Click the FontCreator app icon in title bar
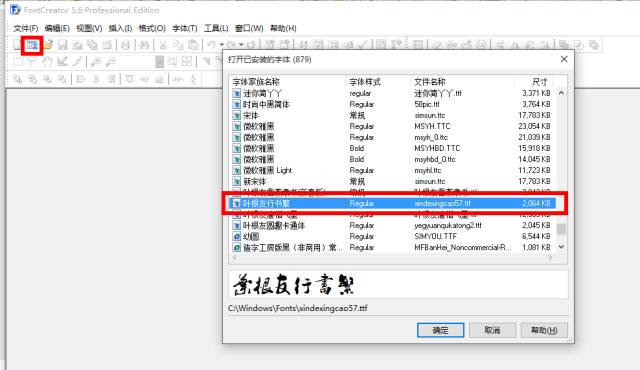This screenshot has width=640, height=370. point(16,9)
